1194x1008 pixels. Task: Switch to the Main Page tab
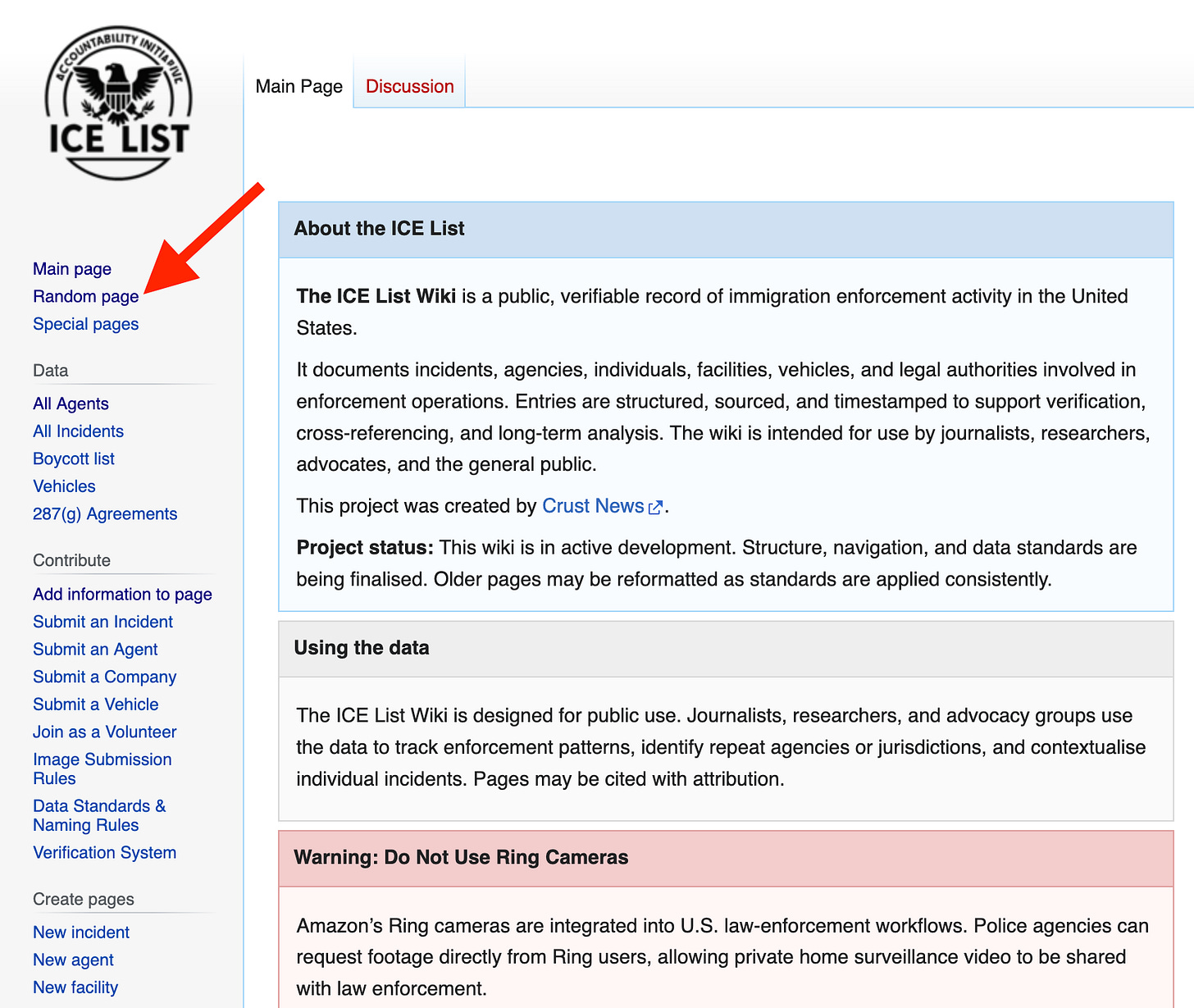click(x=298, y=86)
